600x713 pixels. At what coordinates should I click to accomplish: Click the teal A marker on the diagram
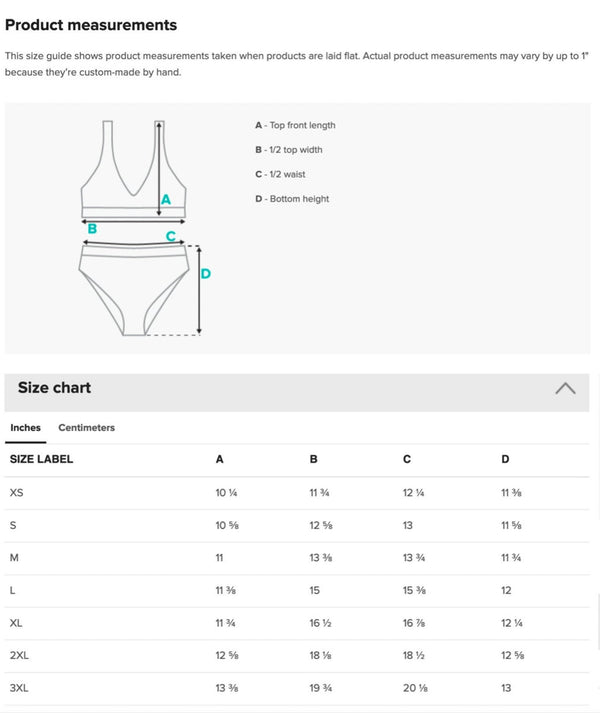(166, 200)
